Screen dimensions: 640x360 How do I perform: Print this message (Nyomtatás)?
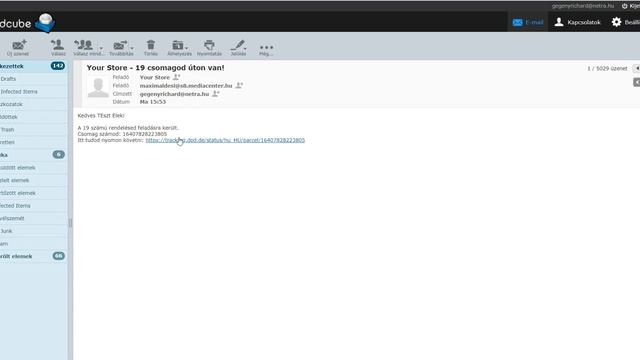[209, 48]
